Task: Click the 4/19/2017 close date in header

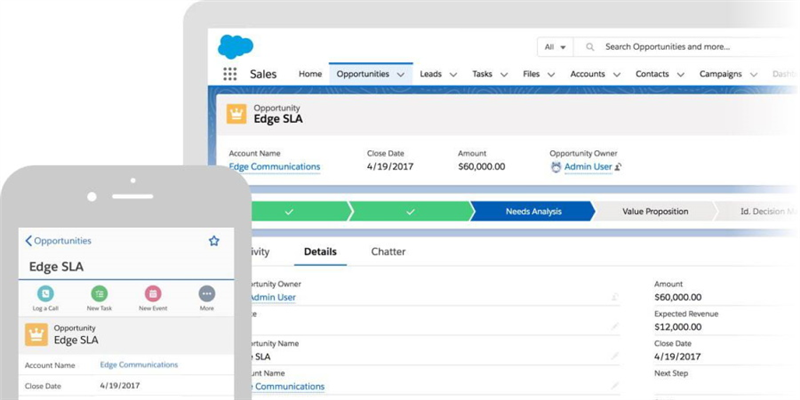Action: click(x=390, y=167)
